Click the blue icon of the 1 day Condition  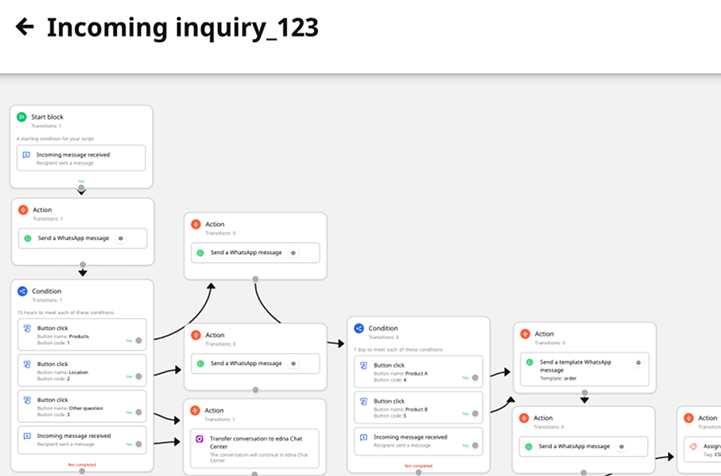(x=359, y=328)
